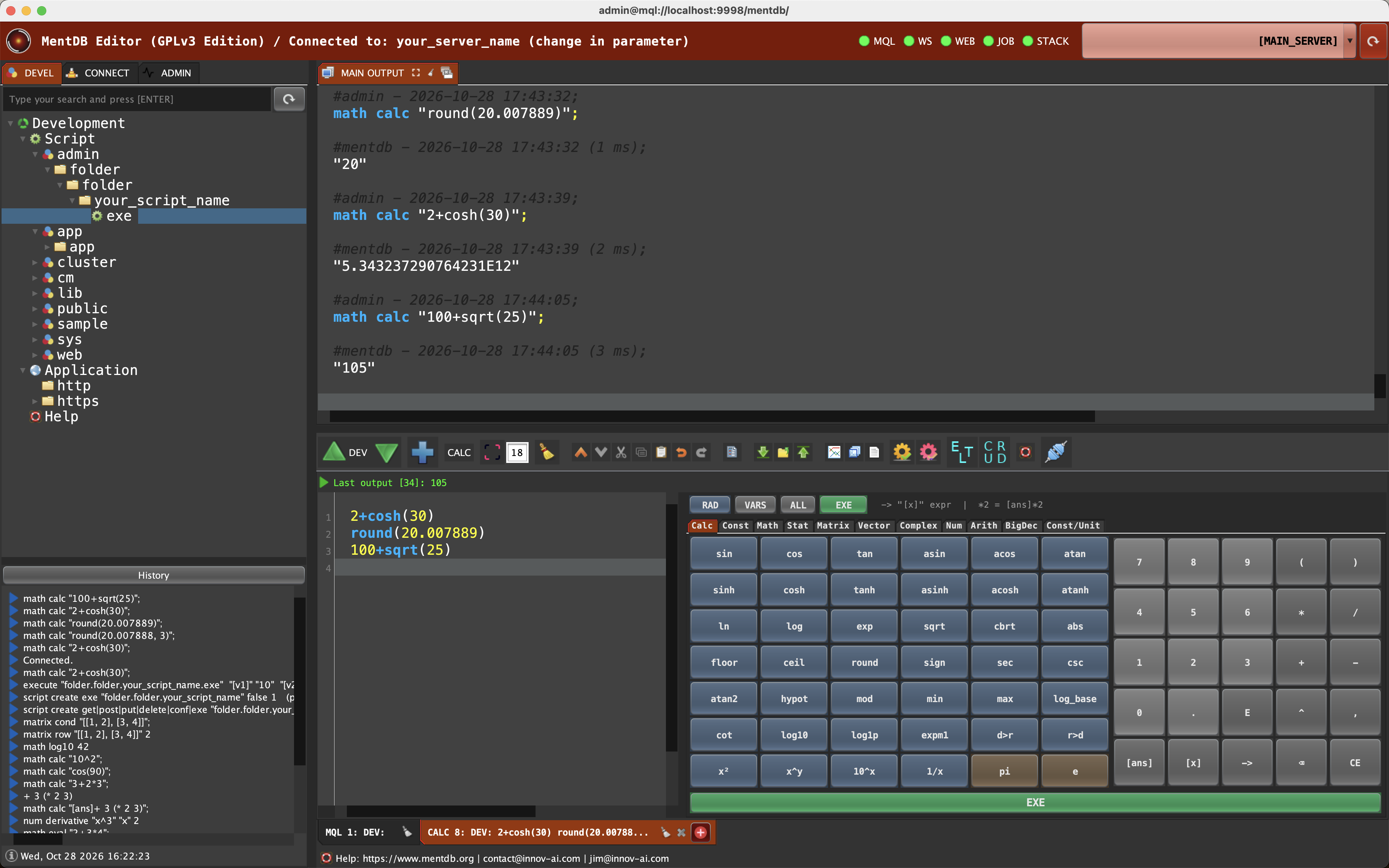Click the broom clear icon in editor toolbar
The width and height of the screenshot is (1389, 868).
(546, 453)
